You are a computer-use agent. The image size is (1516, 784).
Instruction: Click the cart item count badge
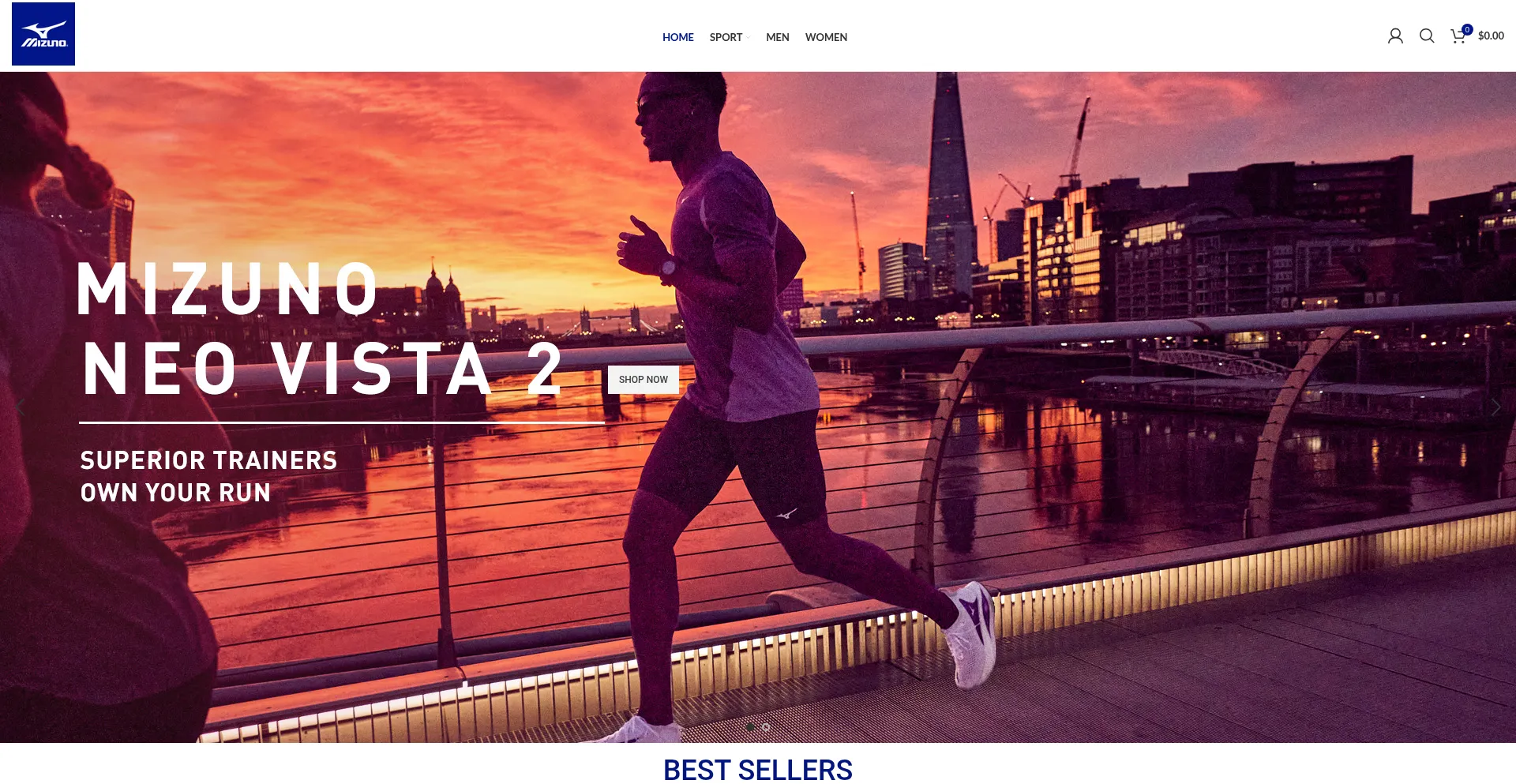[1467, 30]
